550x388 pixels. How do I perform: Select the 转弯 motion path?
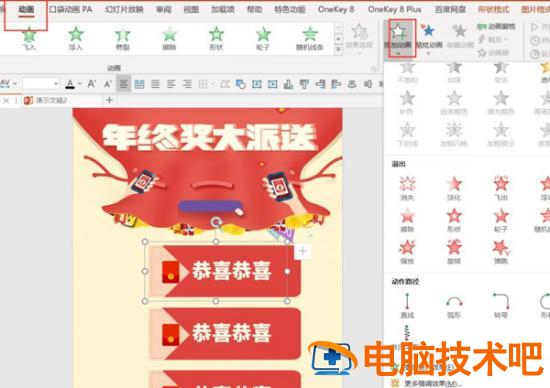point(501,306)
